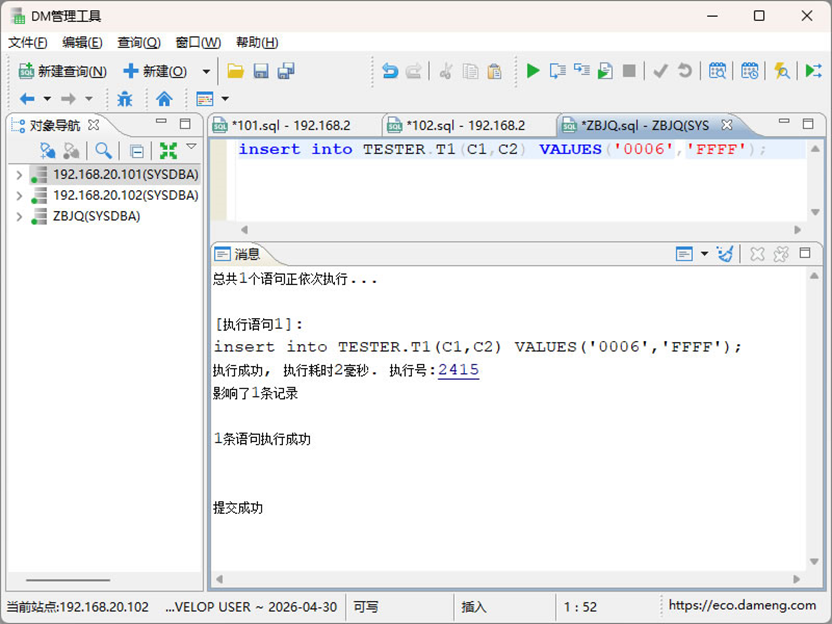Commit the transaction with the checkmark icon
The image size is (832, 624).
point(660,72)
